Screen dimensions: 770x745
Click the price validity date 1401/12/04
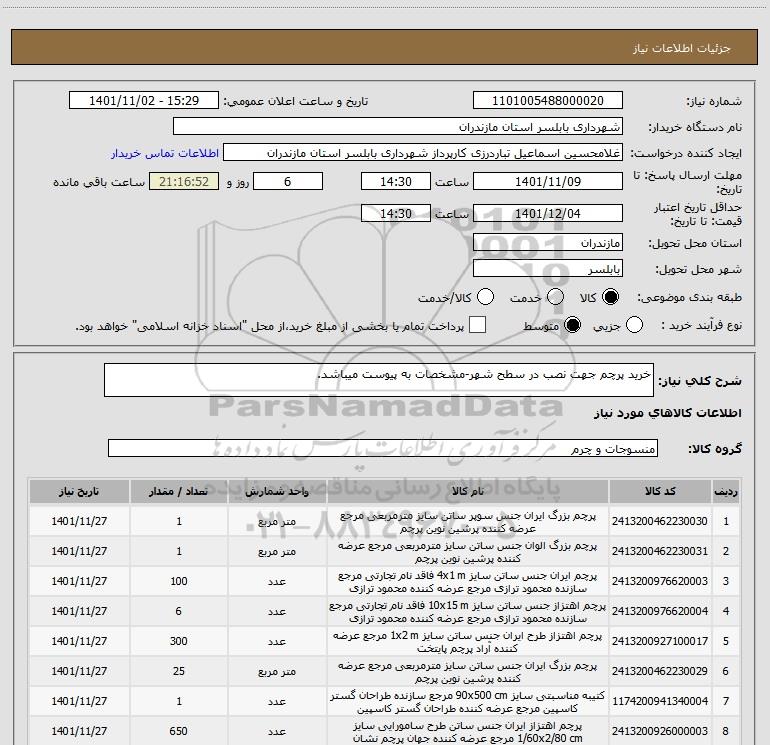[x=548, y=213]
